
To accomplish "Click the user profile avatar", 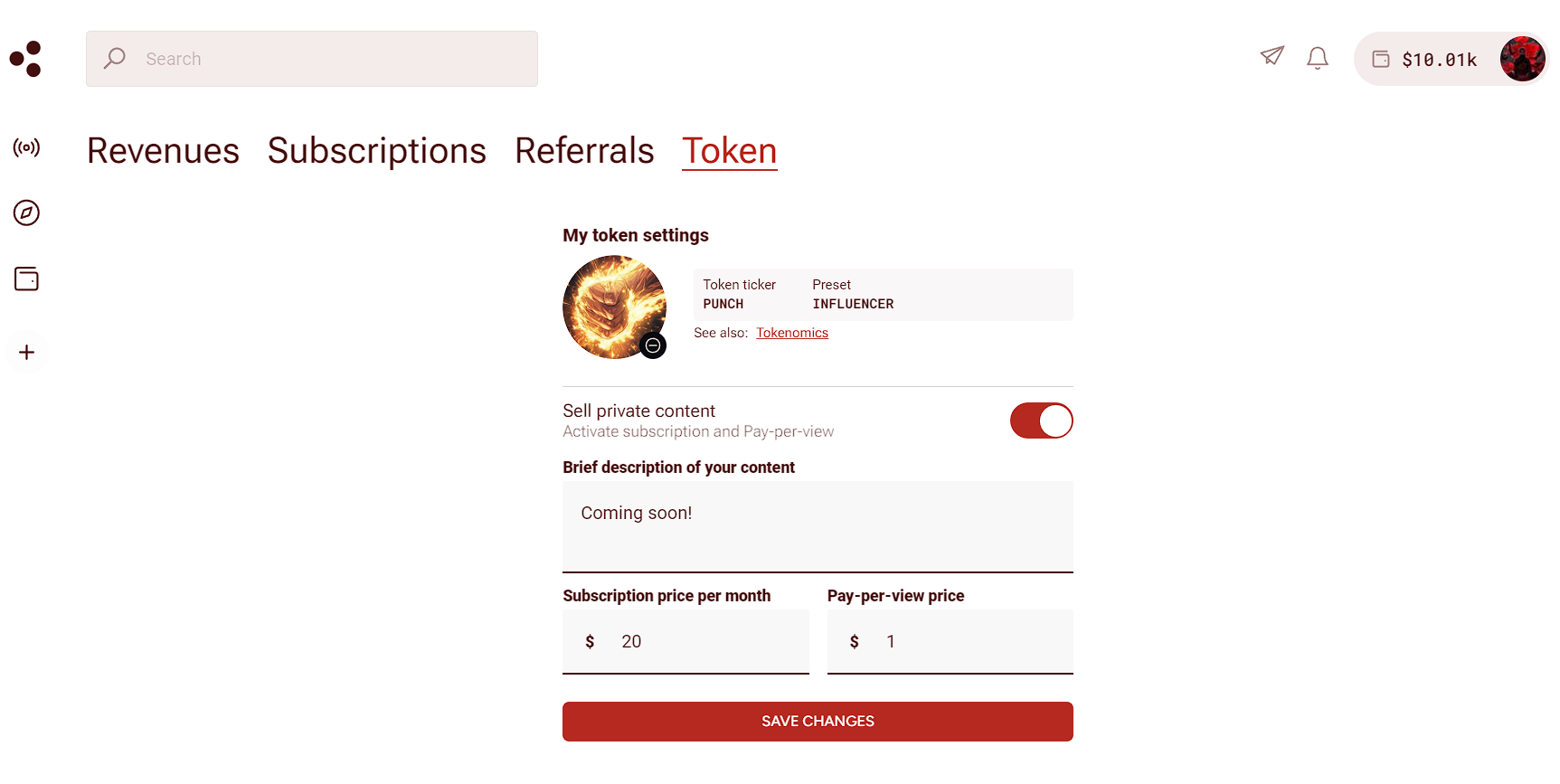I will click(1522, 59).
